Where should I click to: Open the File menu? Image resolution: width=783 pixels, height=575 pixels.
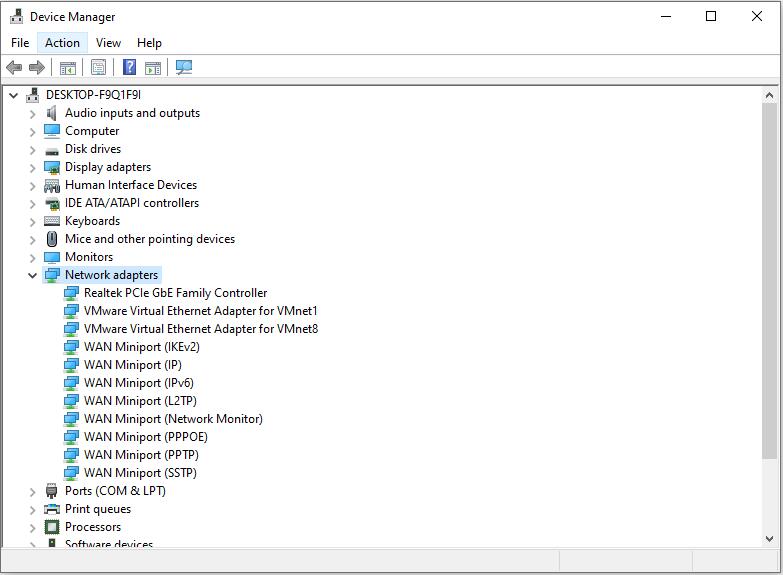coord(20,43)
